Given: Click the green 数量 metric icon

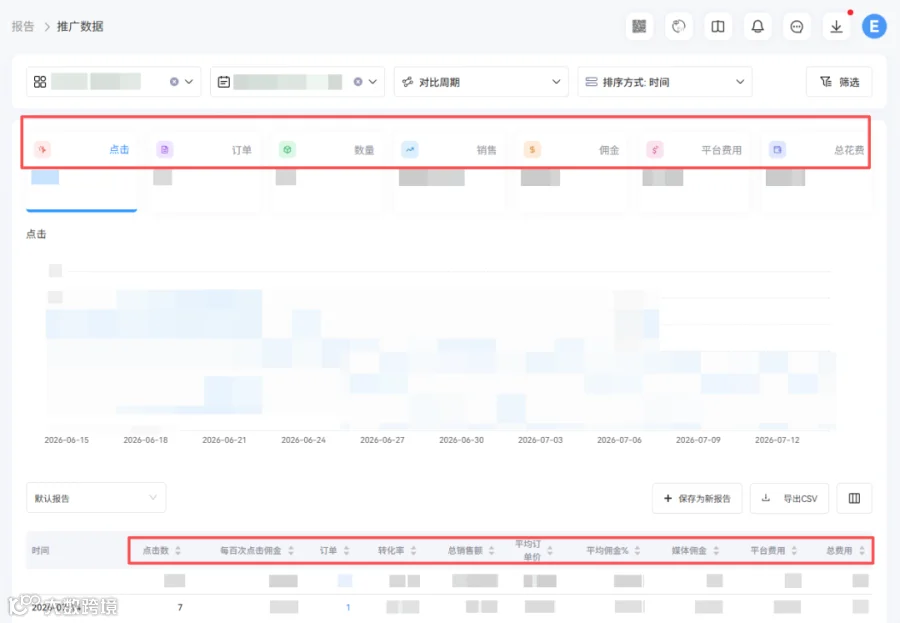Looking at the screenshot, I should point(287,150).
